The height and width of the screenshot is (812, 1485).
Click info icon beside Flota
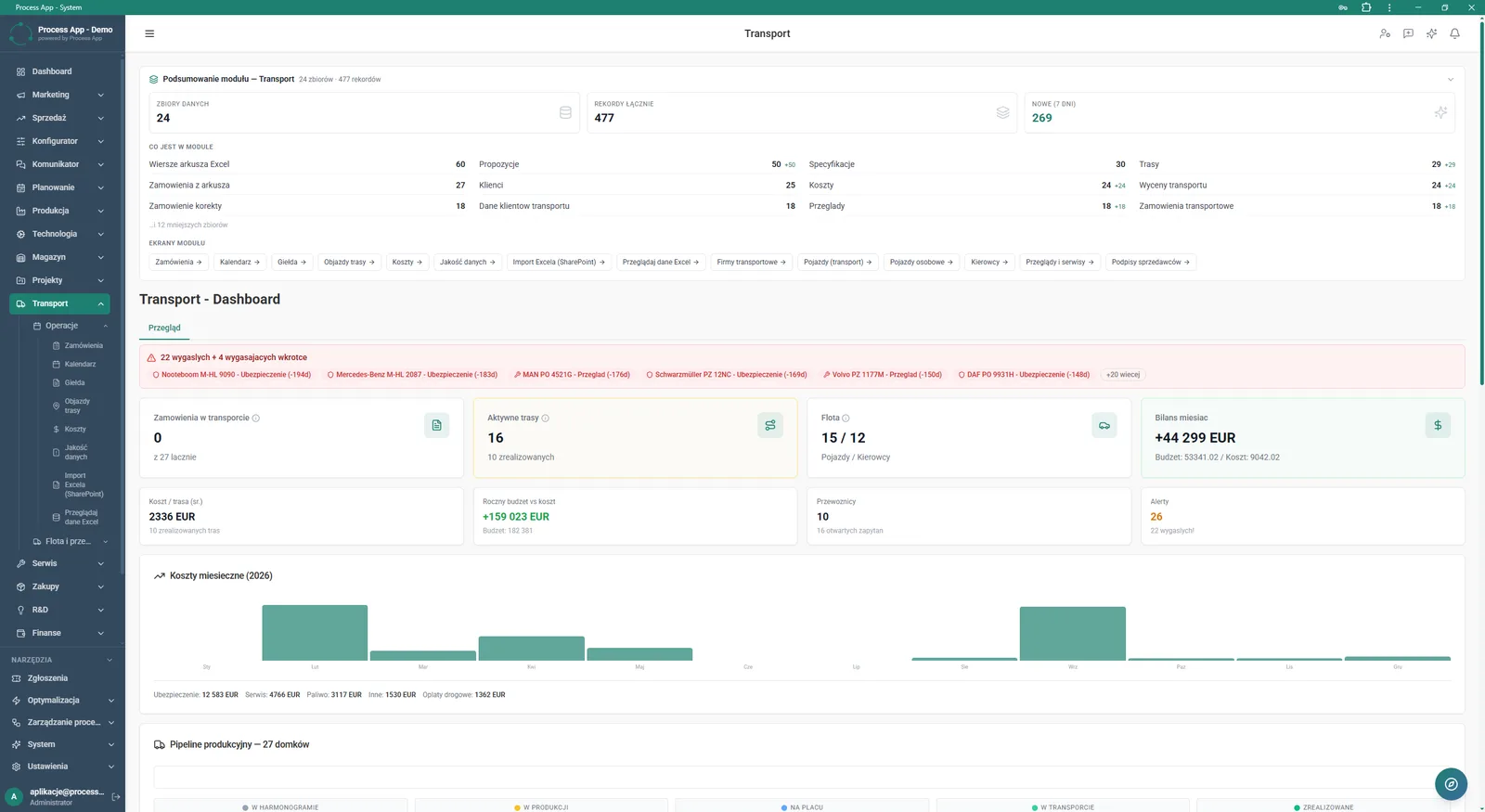pos(846,418)
